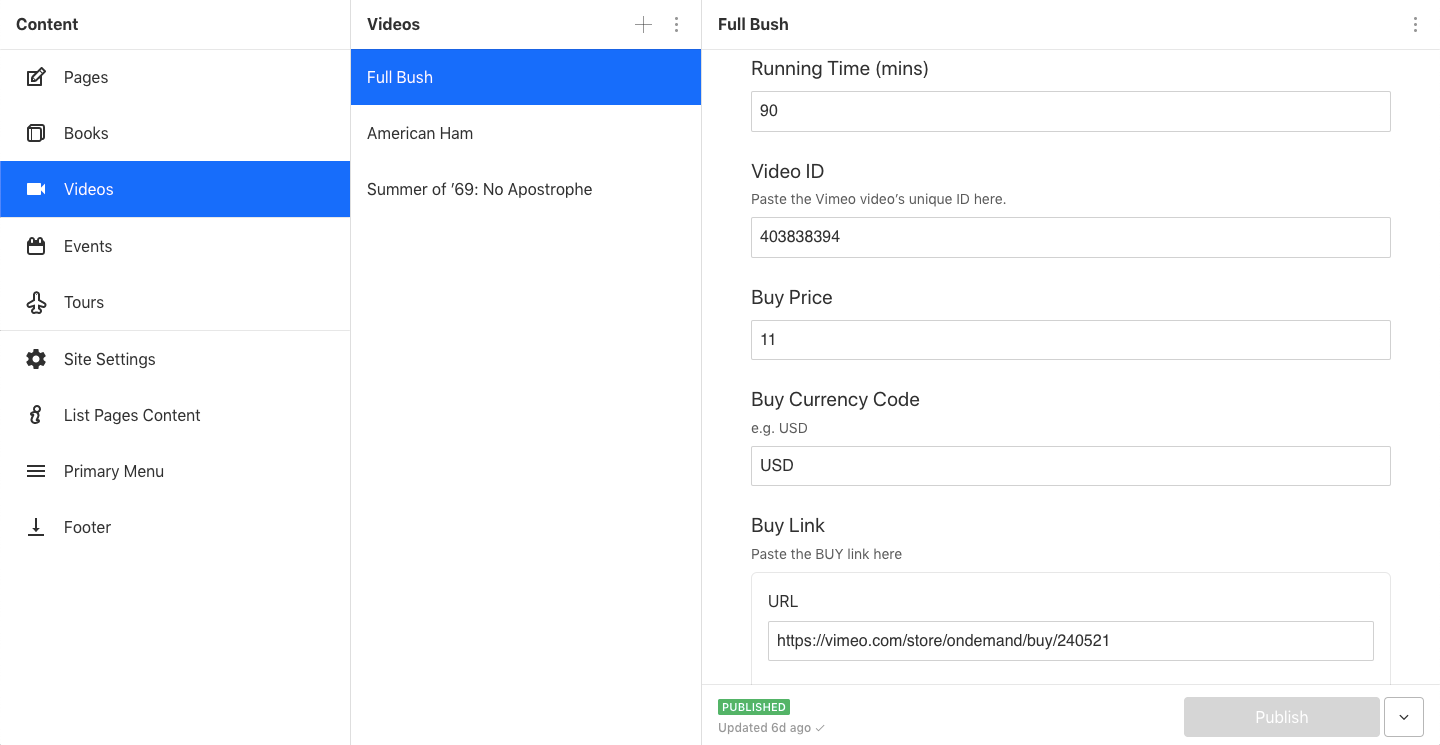Screen dimensions: 1440x745
Task: Click the Content panel heading
Action: point(47,24)
